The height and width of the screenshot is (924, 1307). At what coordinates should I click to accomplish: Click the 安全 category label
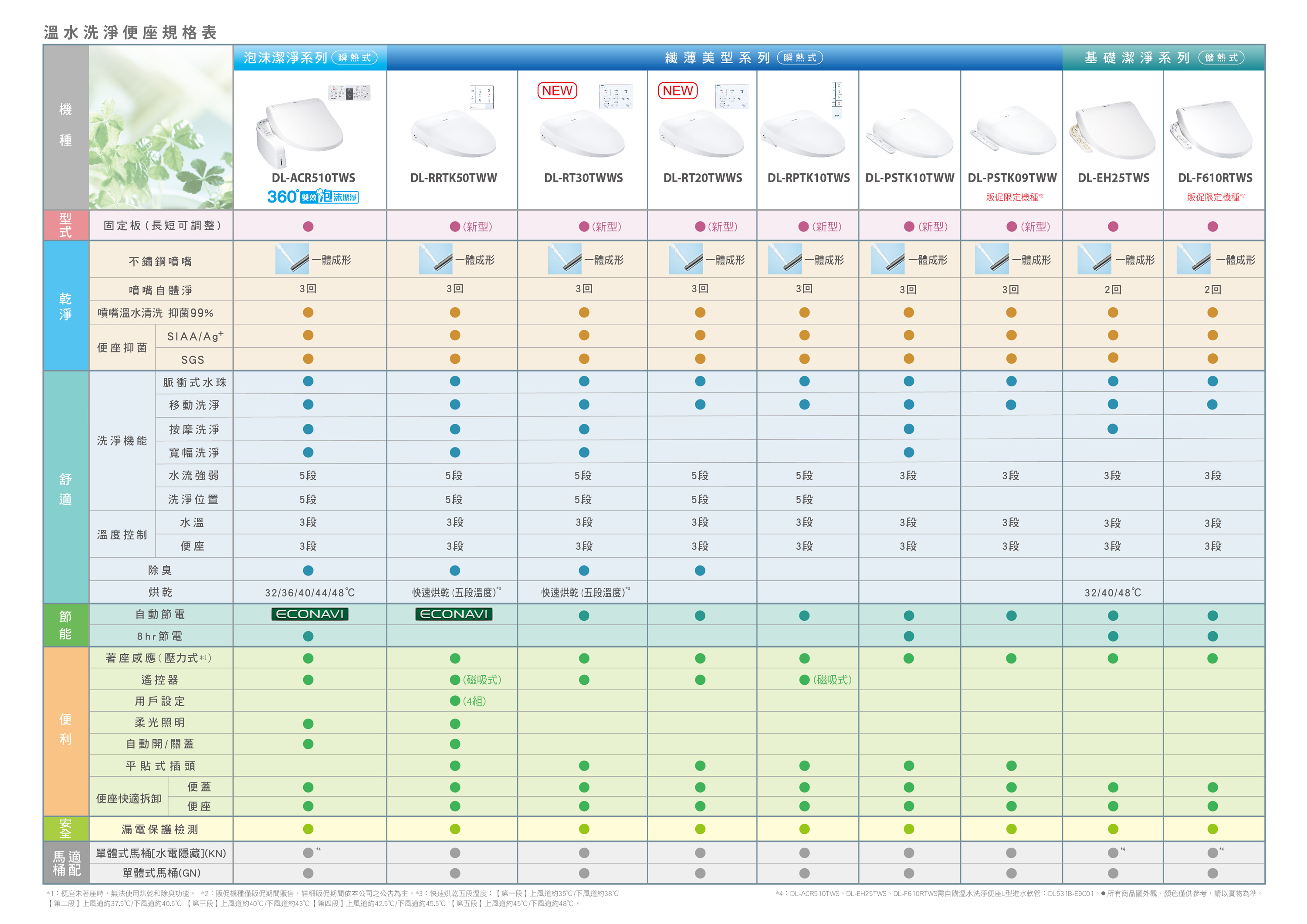pyautogui.click(x=65, y=828)
